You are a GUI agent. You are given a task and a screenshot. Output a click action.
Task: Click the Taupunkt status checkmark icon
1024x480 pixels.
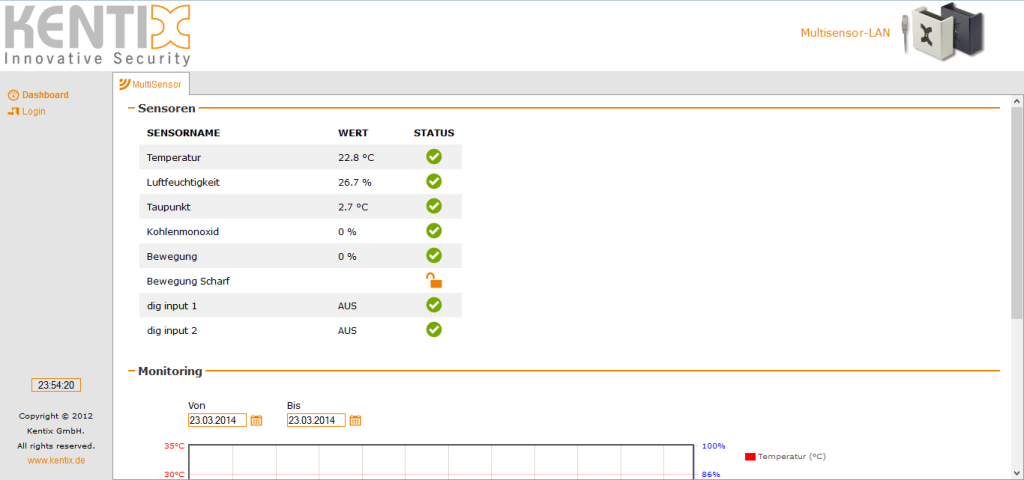click(434, 206)
